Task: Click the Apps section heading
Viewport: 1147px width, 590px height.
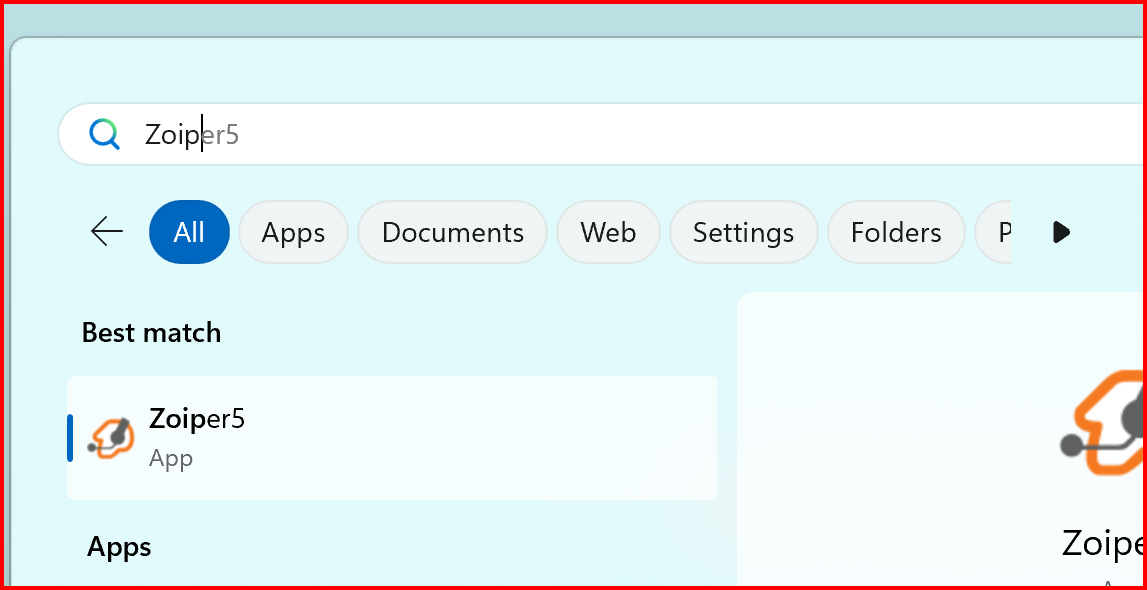Action: pyautogui.click(x=119, y=547)
